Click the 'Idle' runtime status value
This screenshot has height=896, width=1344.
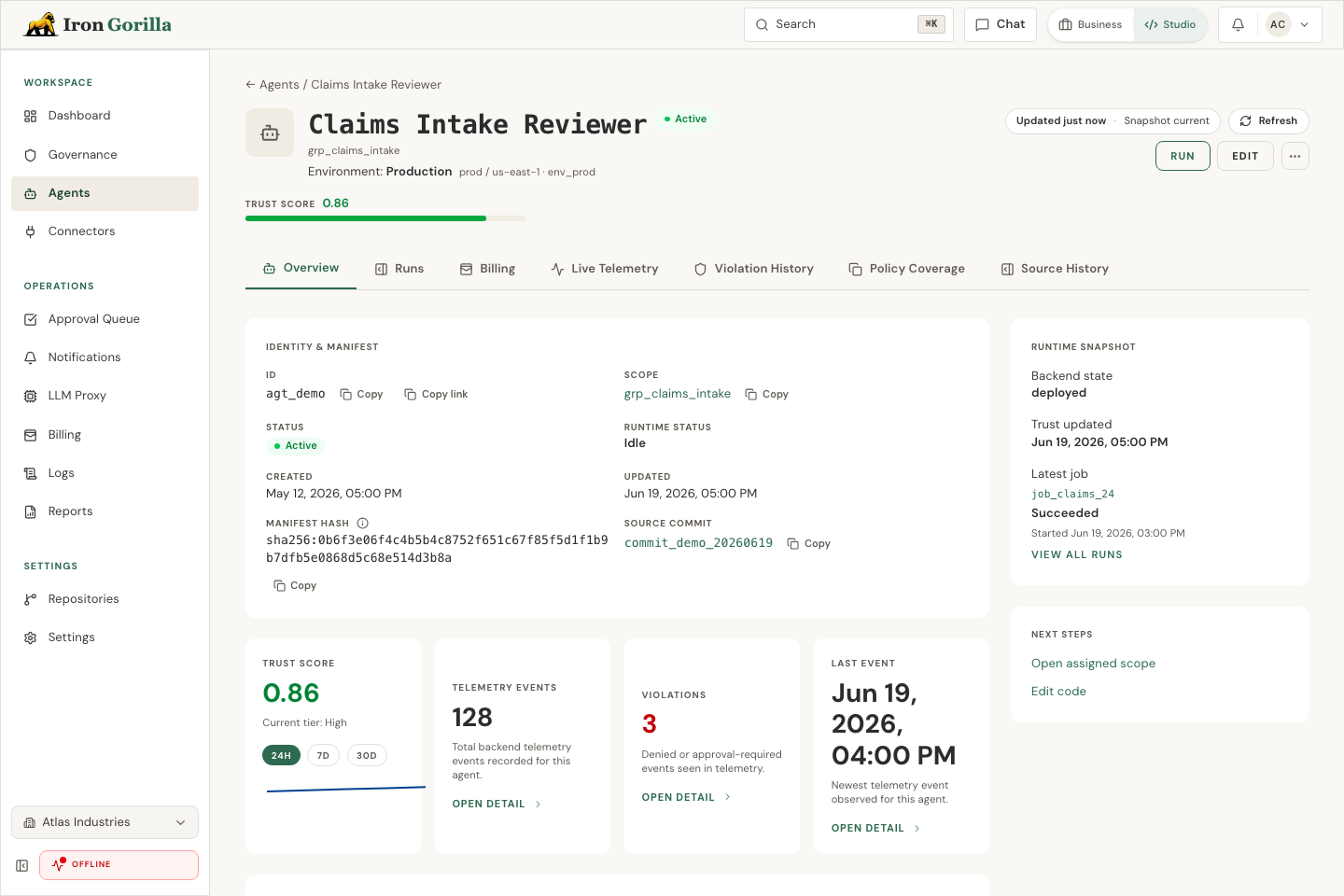pos(635,443)
